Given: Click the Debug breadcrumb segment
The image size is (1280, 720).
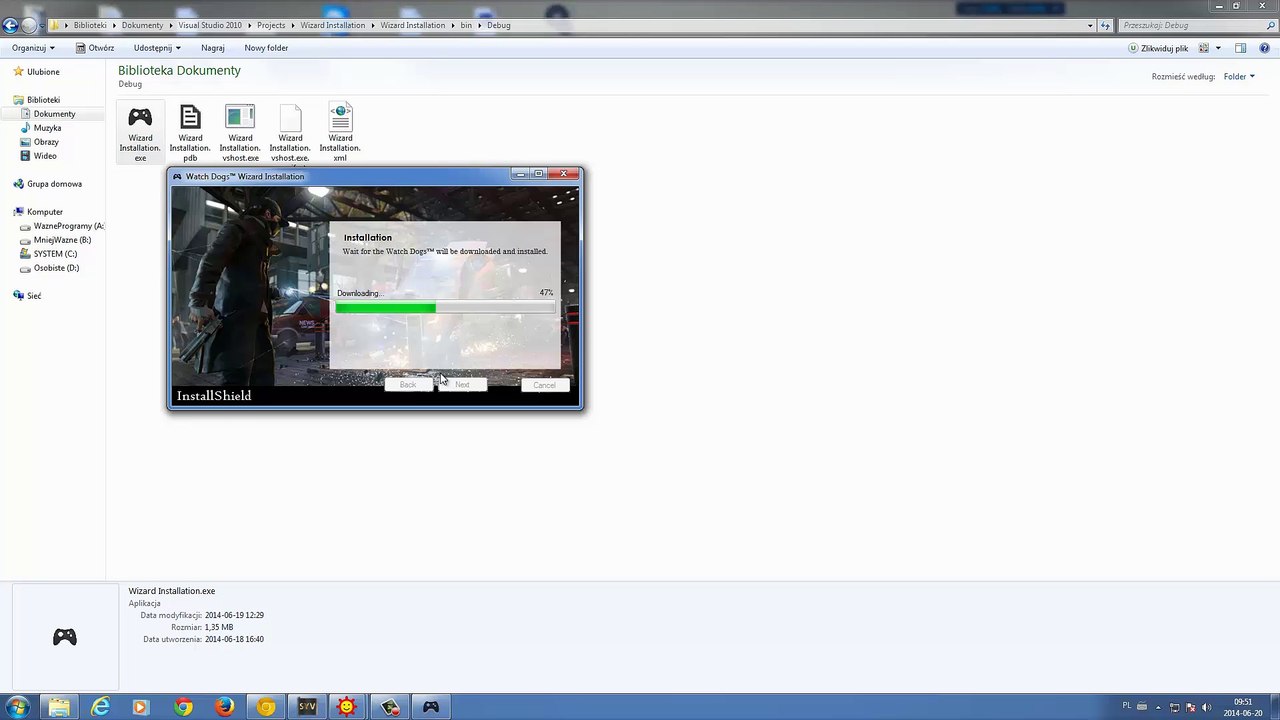Looking at the screenshot, I should pyautogui.click(x=498, y=25).
